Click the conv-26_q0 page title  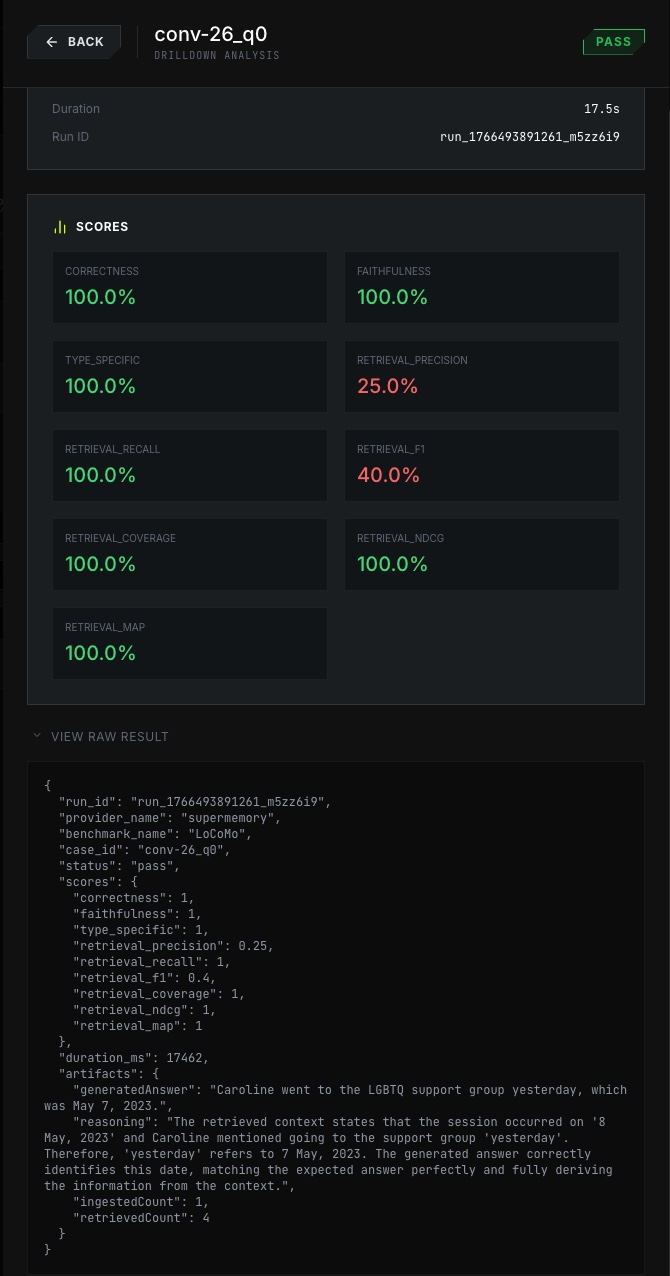[211, 34]
